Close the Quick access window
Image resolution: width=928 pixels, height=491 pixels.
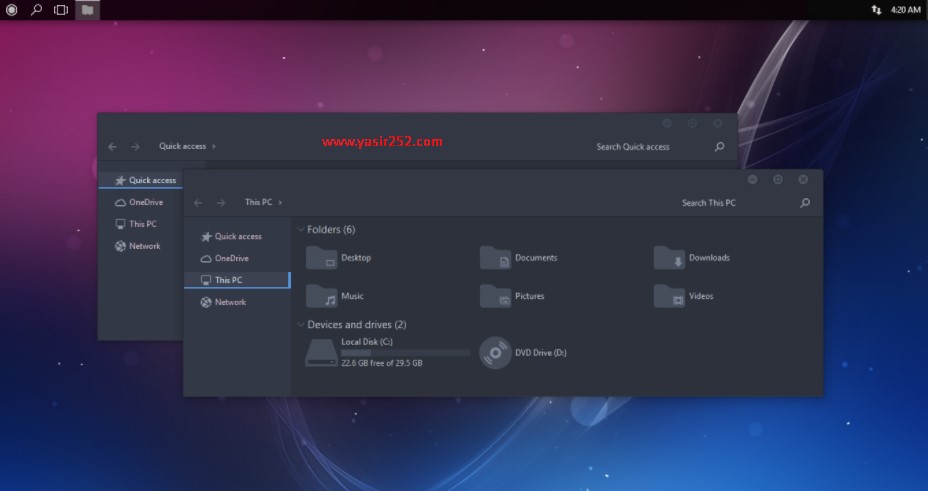[x=718, y=123]
